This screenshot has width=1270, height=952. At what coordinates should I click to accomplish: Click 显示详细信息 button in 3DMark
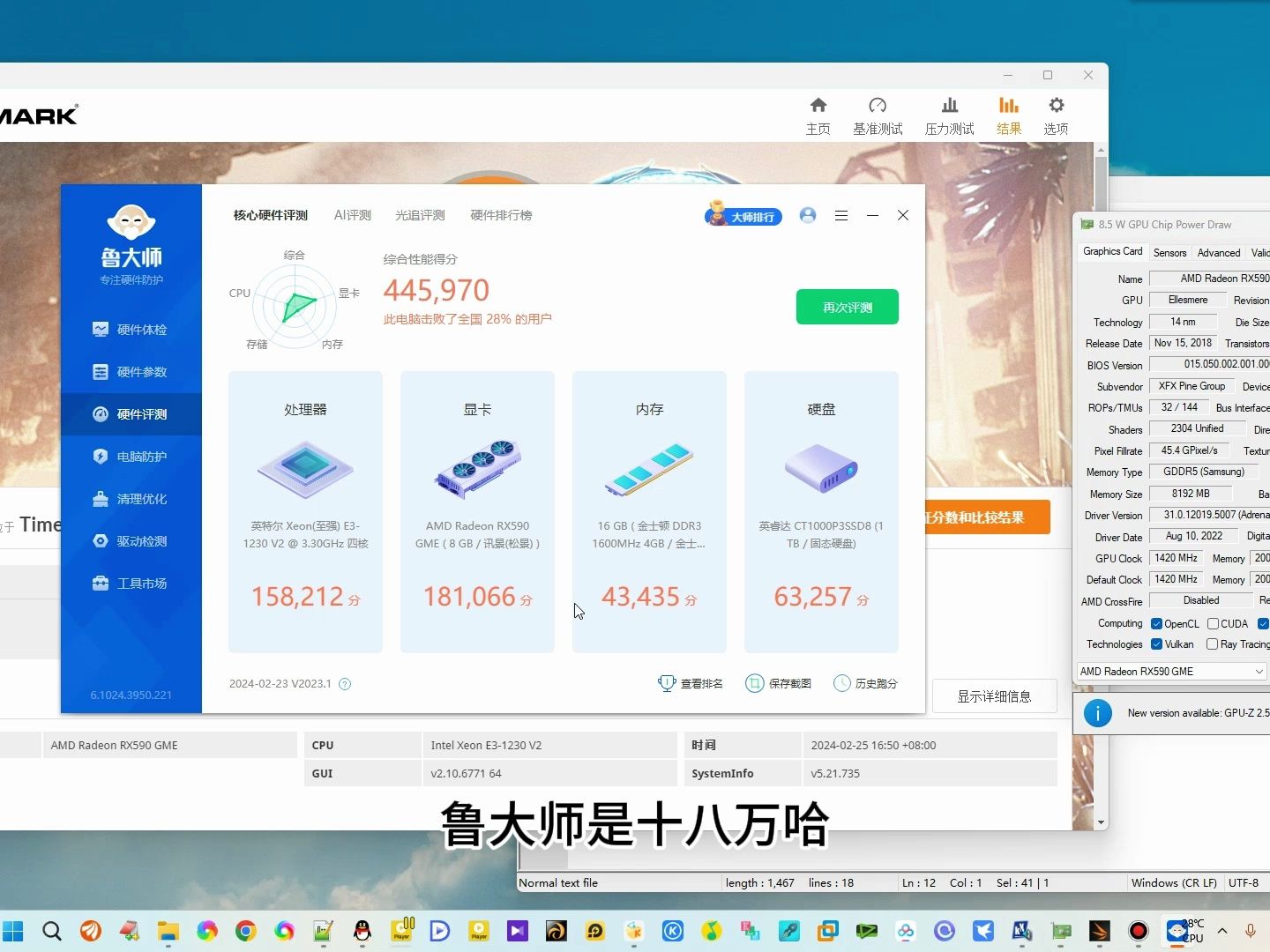[x=995, y=696]
